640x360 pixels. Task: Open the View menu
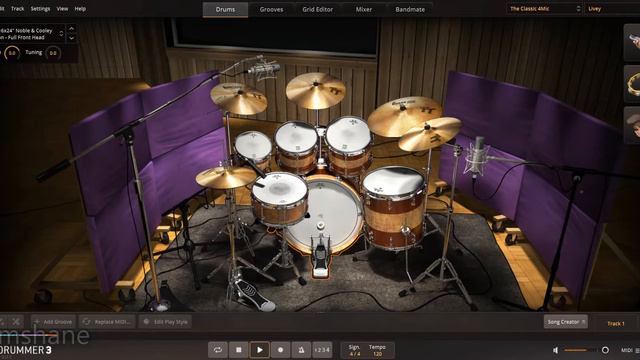(62, 9)
